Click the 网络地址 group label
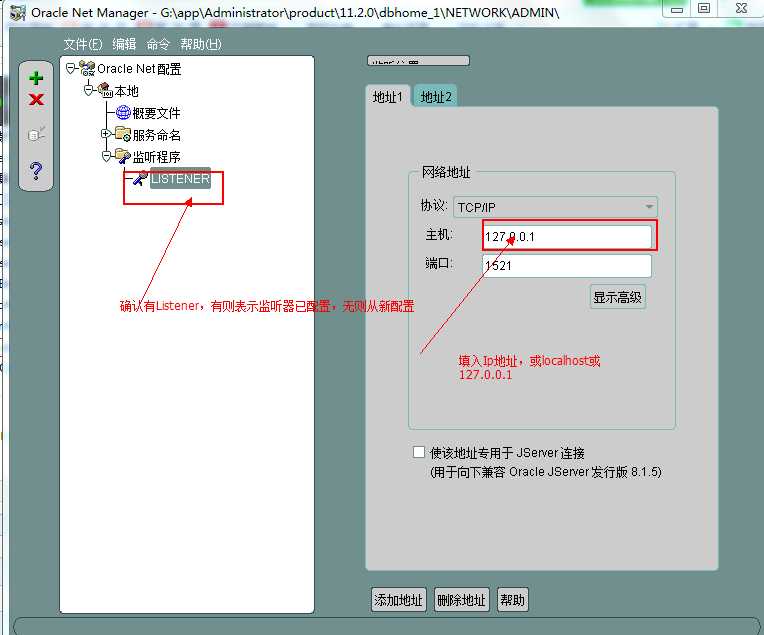764x635 pixels. [446, 172]
